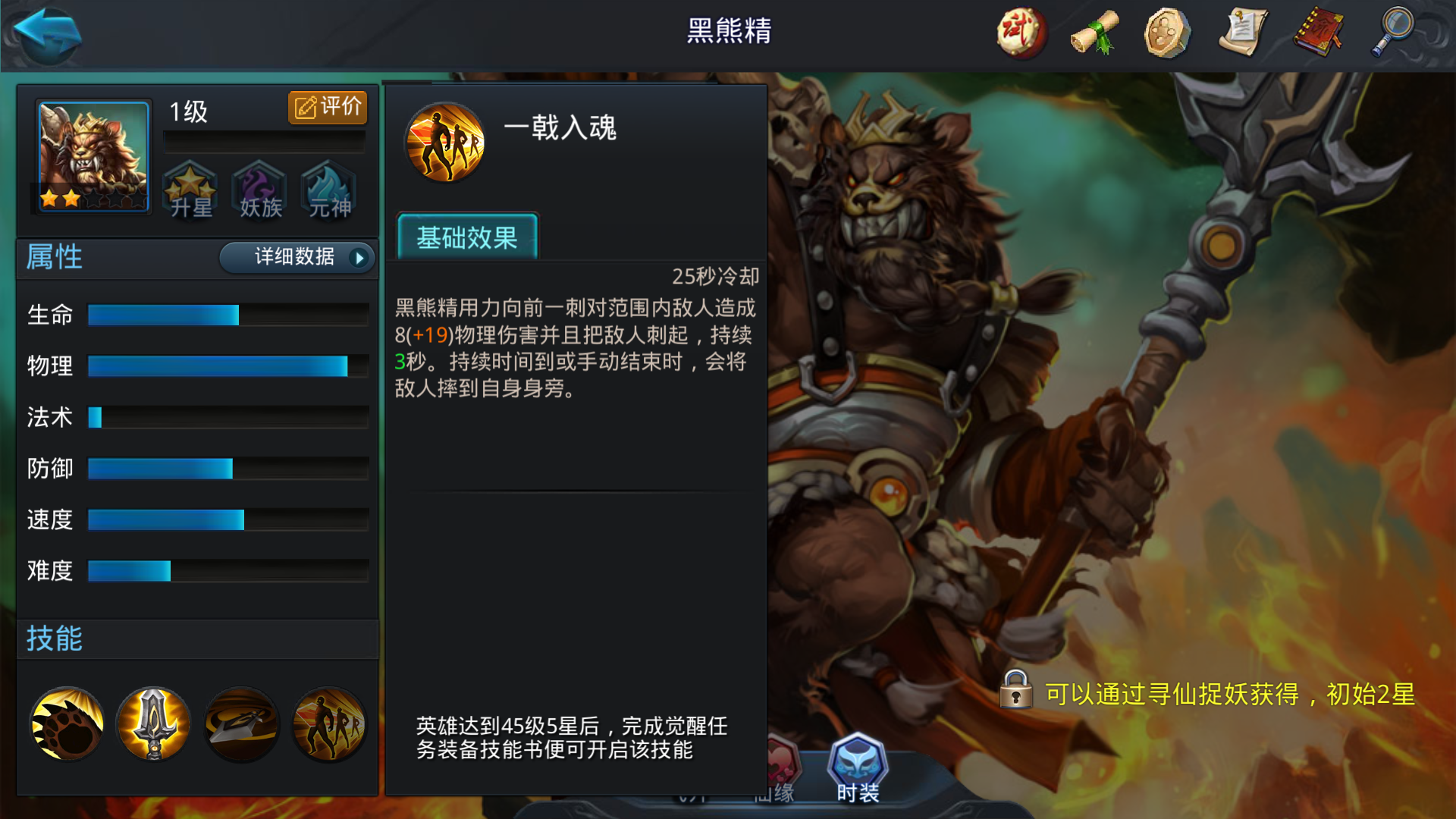The width and height of the screenshot is (1456, 819).
Task: Click the 物理 attribute bar
Action: (228, 366)
